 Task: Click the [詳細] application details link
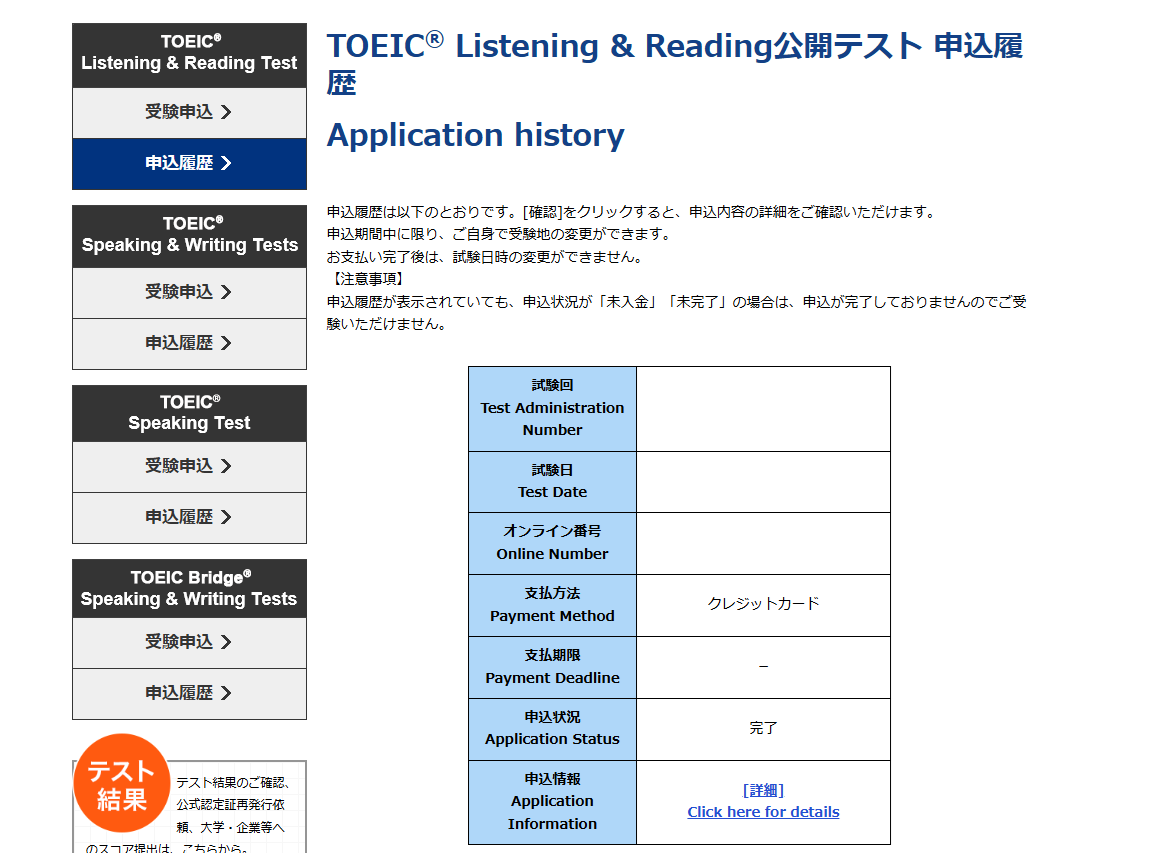(763, 790)
